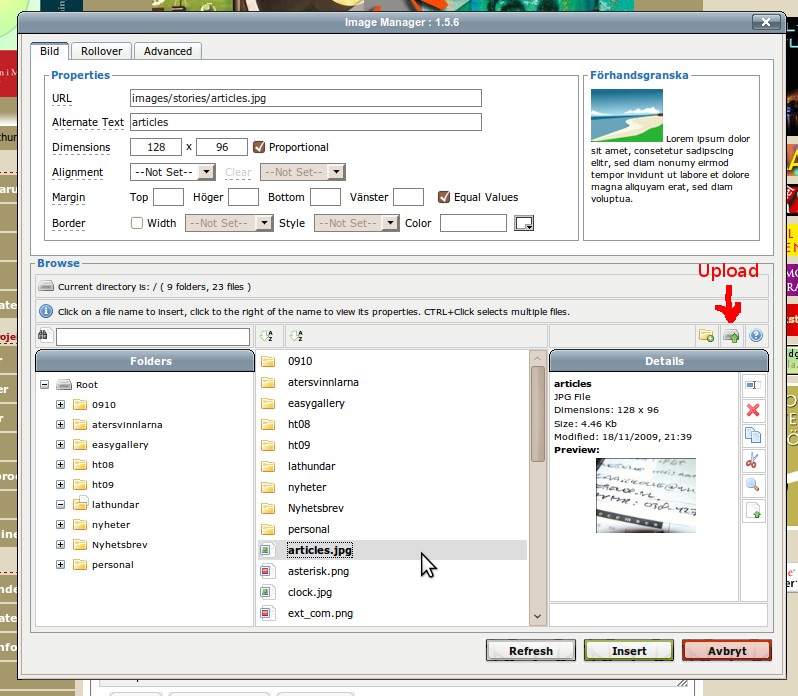Click the height field showing 96

[x=222, y=147]
